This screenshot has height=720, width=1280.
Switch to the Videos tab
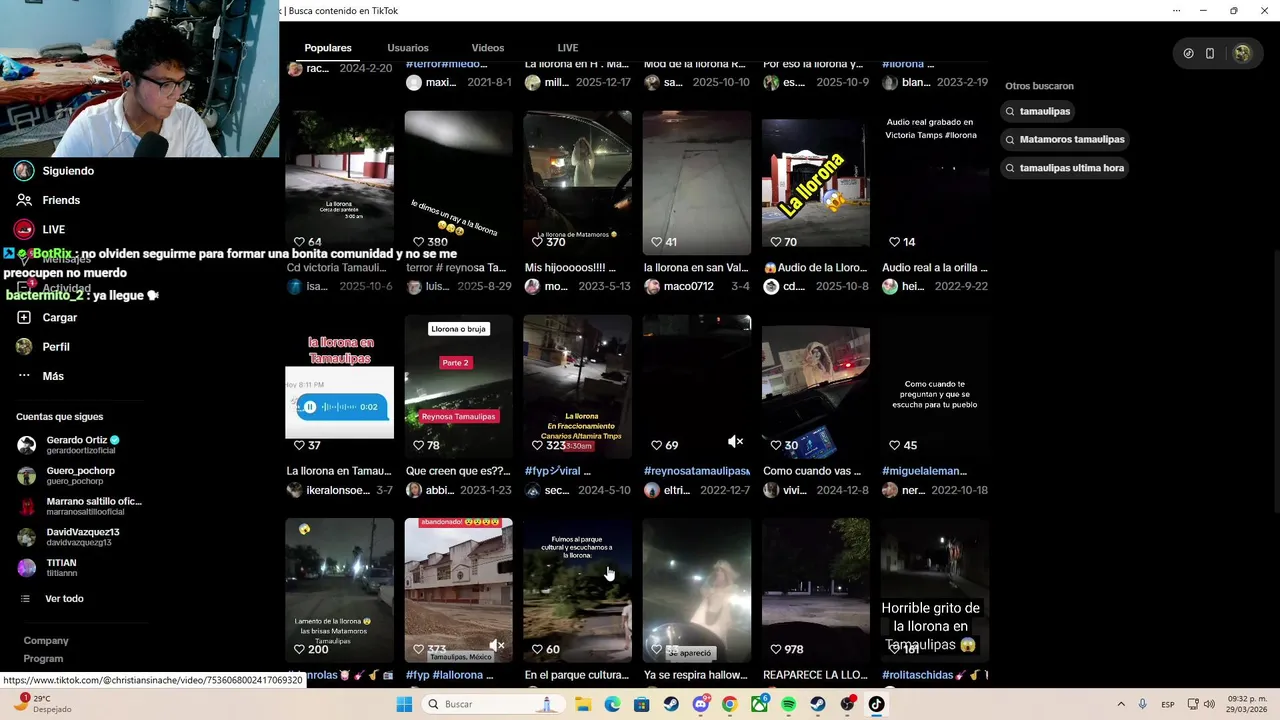pos(488,48)
